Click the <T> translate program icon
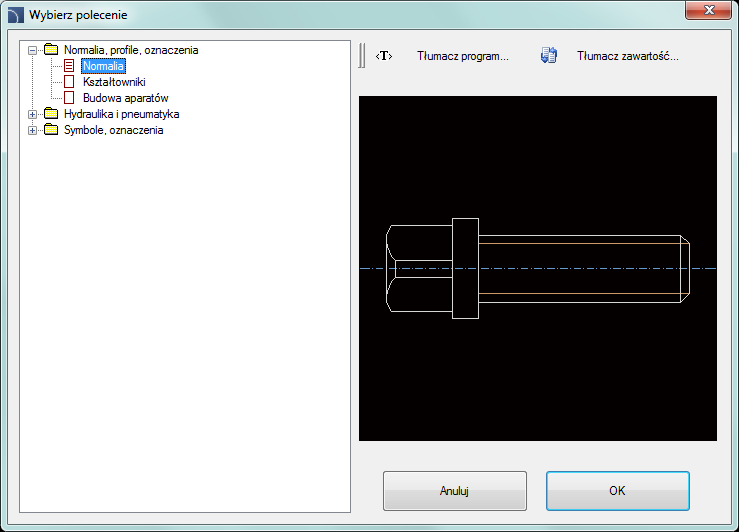This screenshot has height=532, width=739. 384,56
